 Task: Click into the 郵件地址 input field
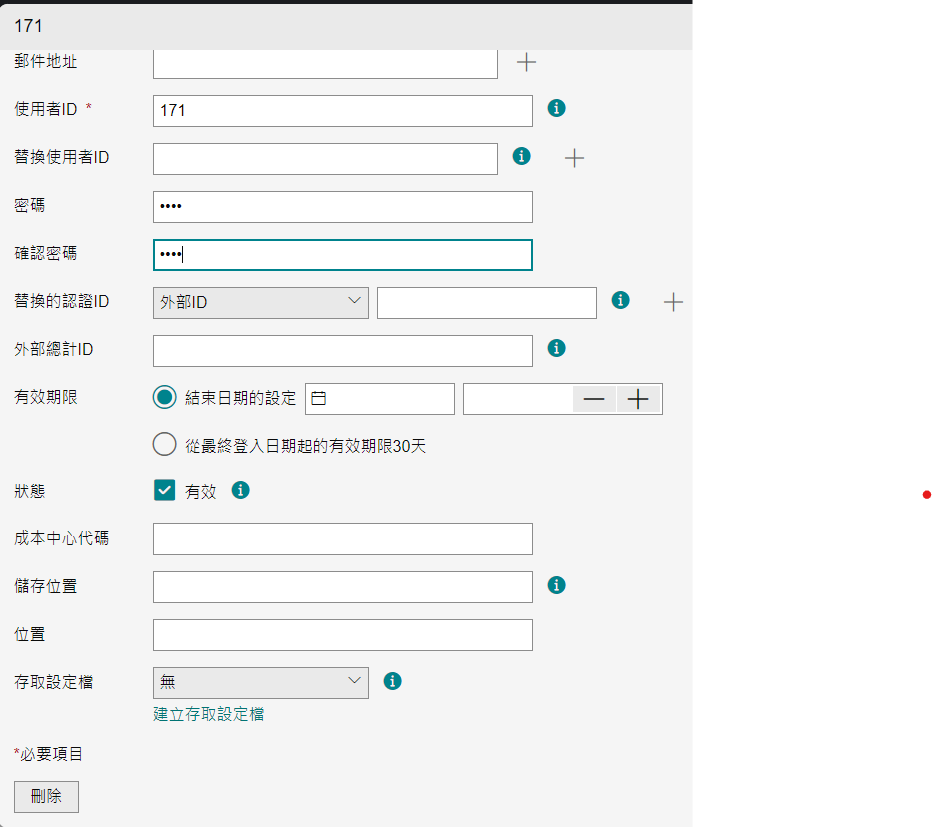tap(325, 63)
